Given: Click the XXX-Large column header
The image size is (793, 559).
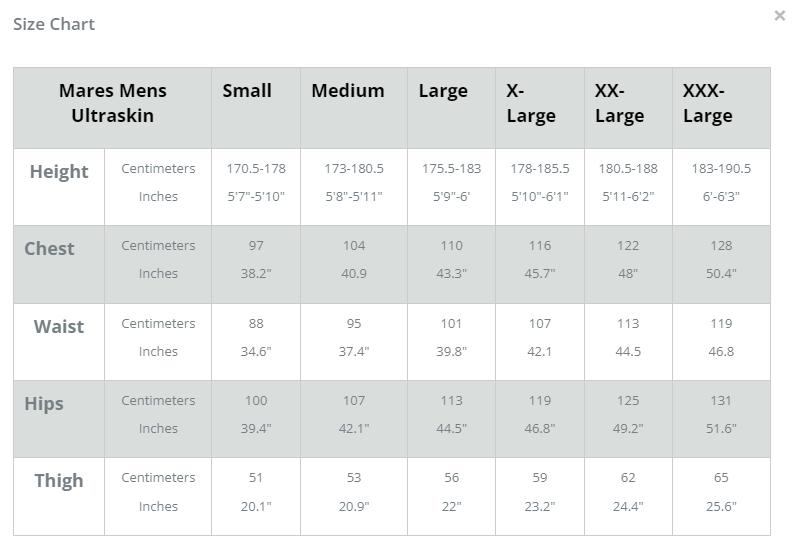Looking at the screenshot, I should coord(708,103).
